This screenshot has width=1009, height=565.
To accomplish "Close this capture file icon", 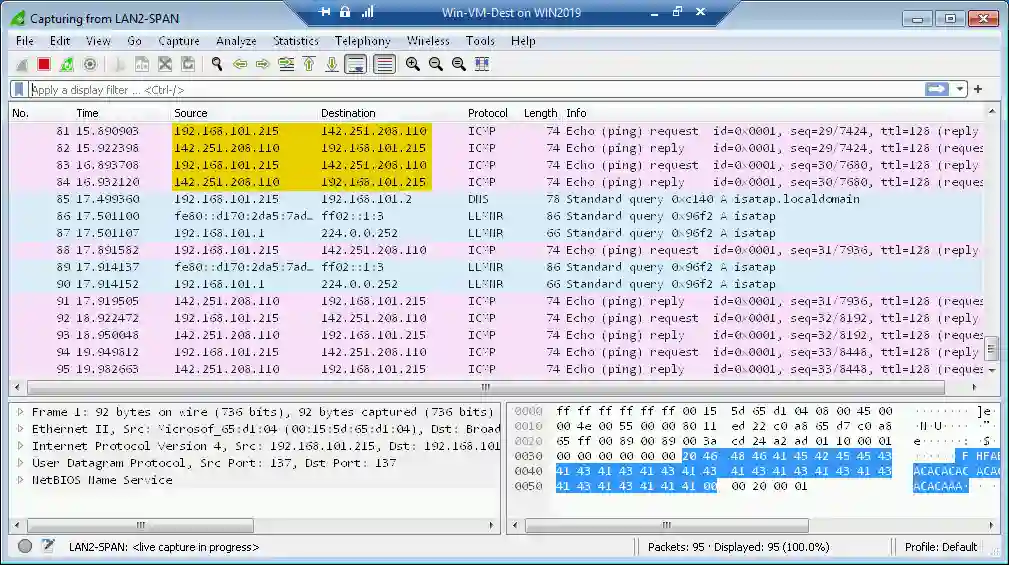I will tap(165, 64).
